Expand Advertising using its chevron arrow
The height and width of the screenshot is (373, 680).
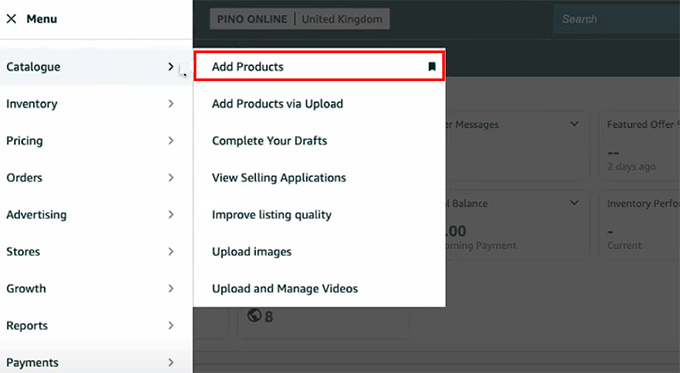(171, 215)
